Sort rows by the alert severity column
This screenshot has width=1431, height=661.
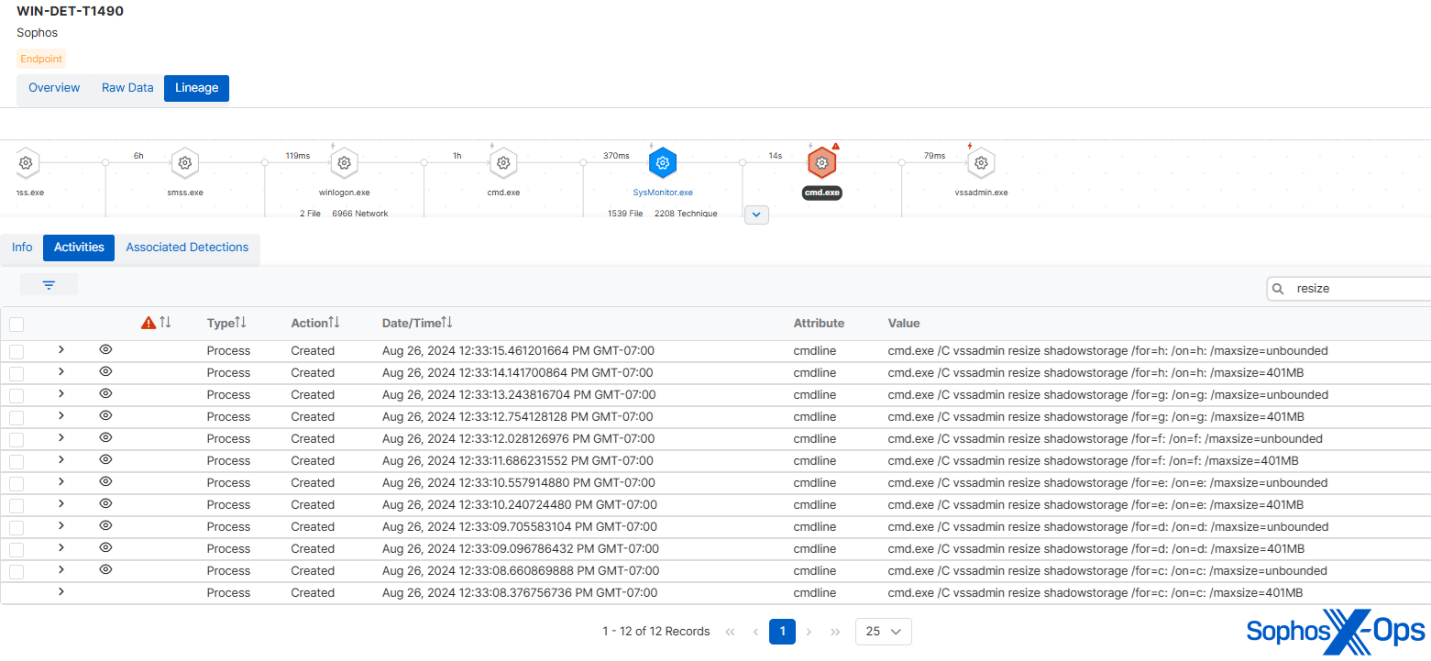point(155,322)
